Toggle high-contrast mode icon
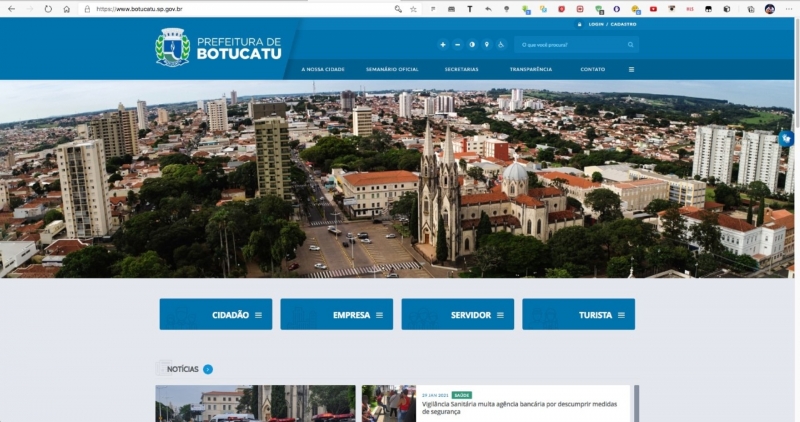 [x=472, y=45]
